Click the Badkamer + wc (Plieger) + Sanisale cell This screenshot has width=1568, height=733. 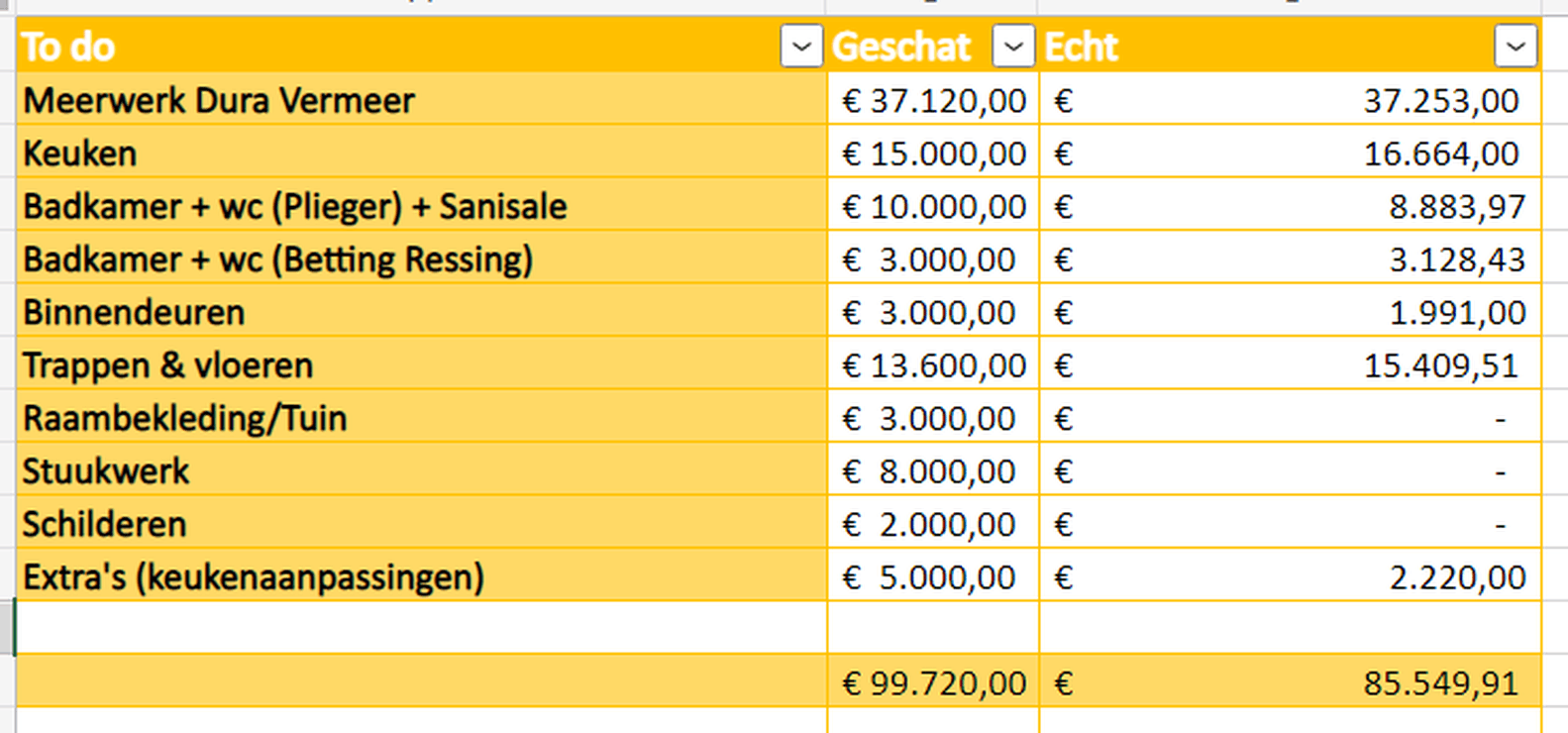[x=422, y=206]
